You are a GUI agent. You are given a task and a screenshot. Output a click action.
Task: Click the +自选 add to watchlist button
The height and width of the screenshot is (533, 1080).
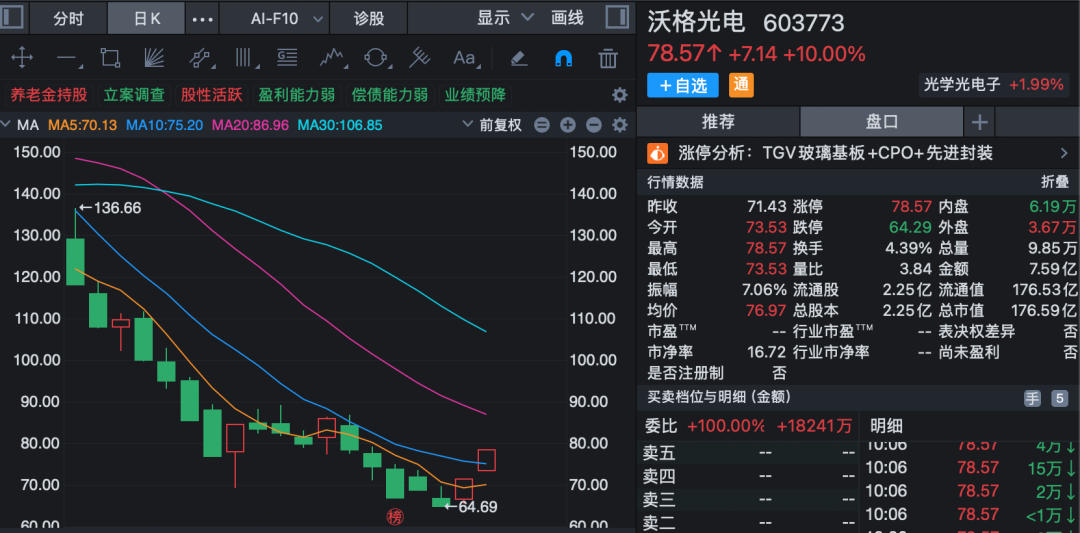click(683, 85)
